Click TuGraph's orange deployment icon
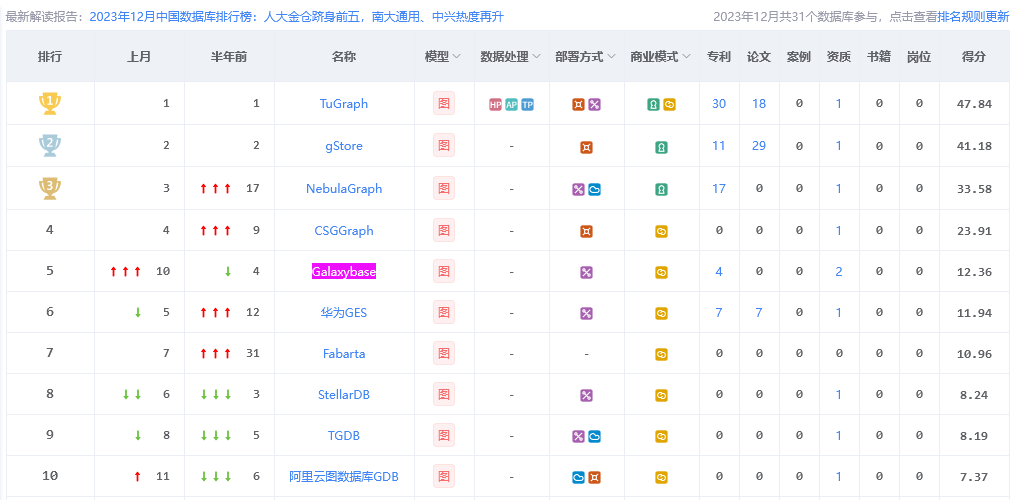 pyautogui.click(x=578, y=105)
